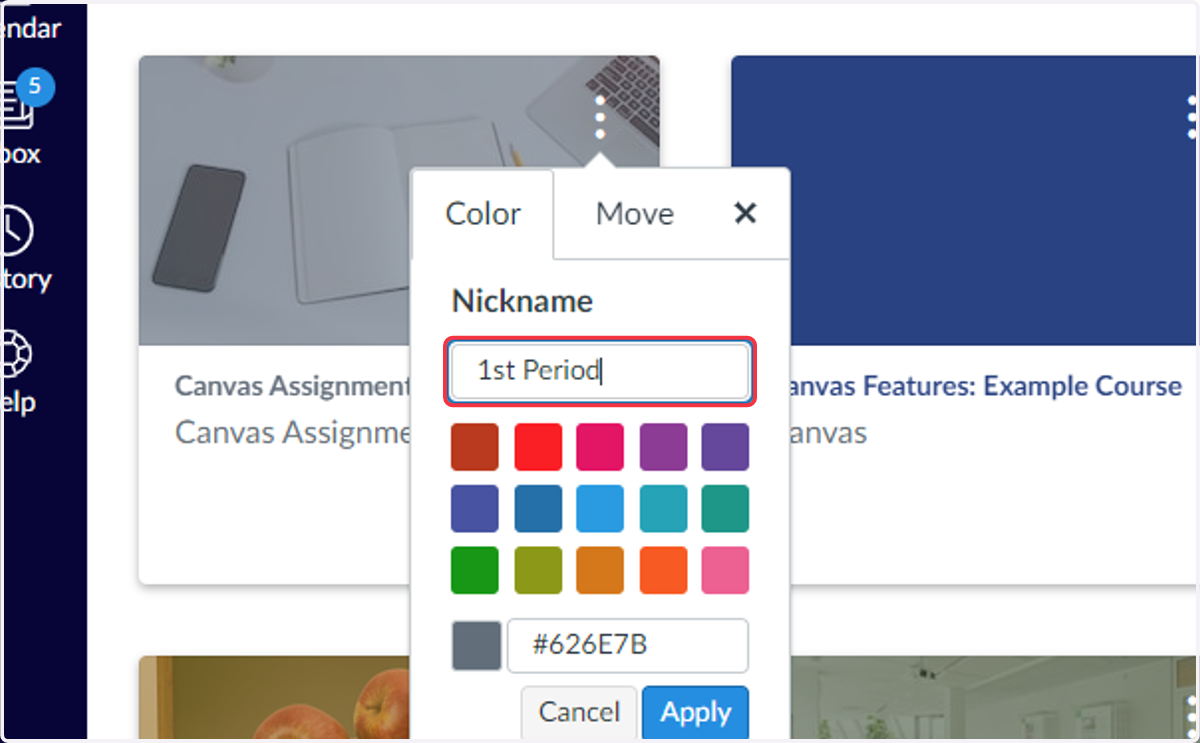The image size is (1200, 743).
Task: Select the brick red color swatch
Action: point(475,447)
